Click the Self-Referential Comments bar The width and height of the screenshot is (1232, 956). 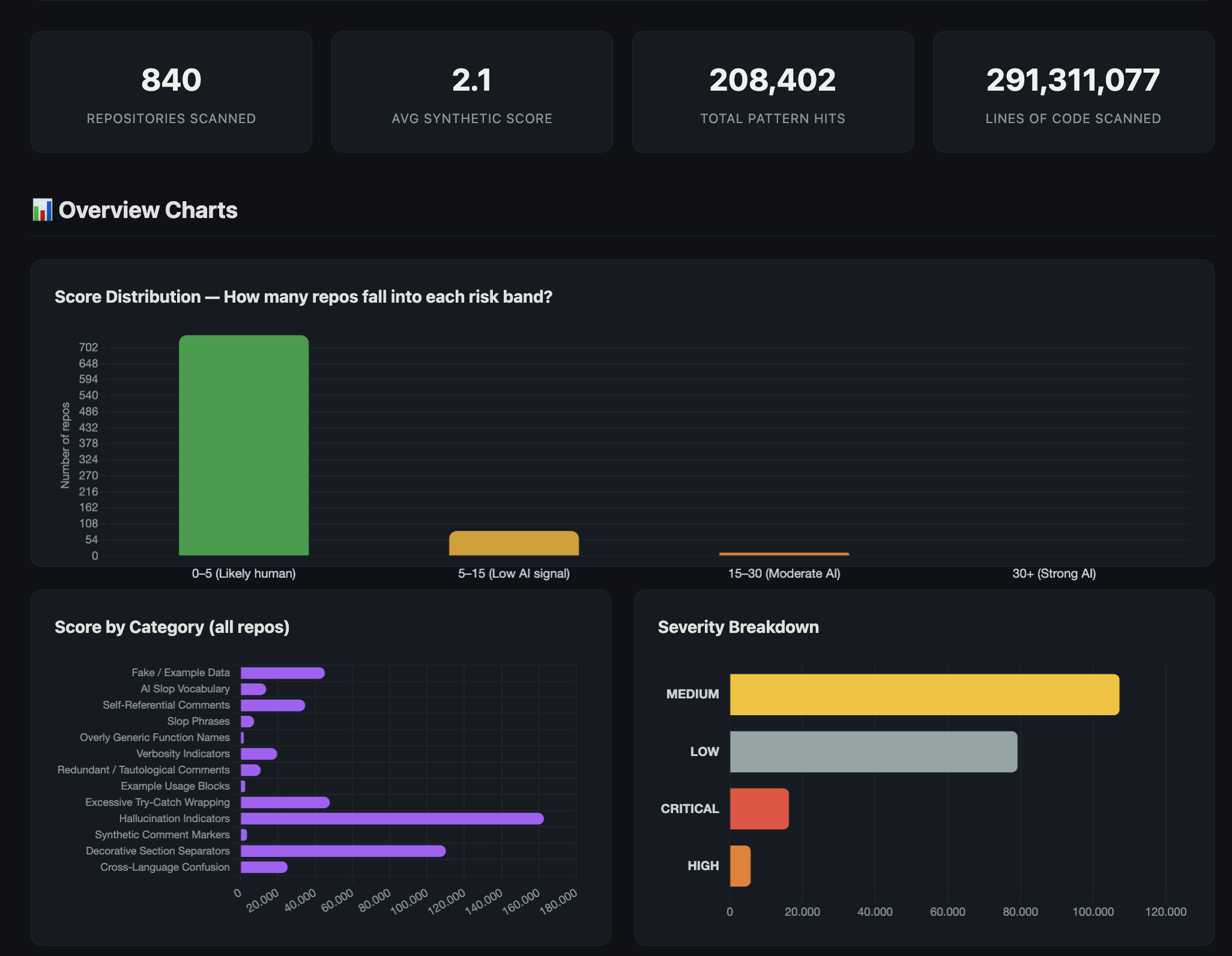click(x=273, y=706)
